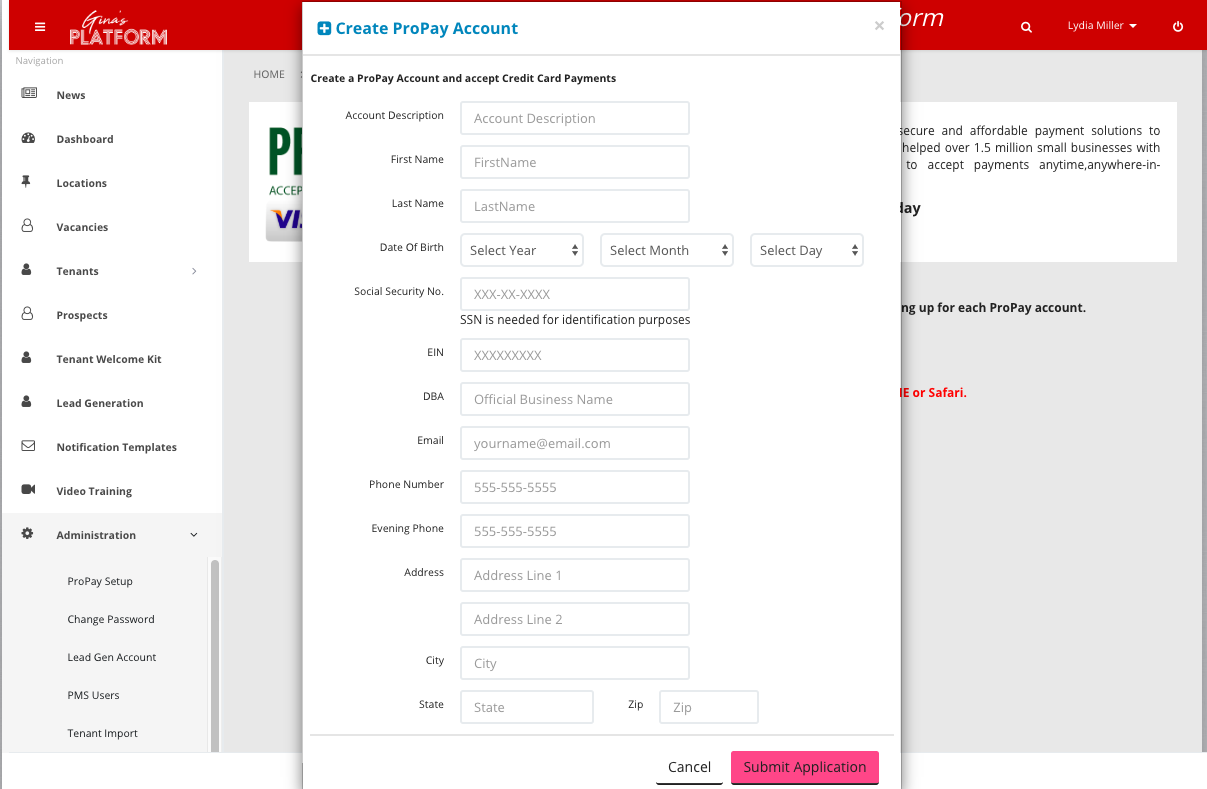
Task: Click the News newspaper icon
Action: (x=29, y=94)
